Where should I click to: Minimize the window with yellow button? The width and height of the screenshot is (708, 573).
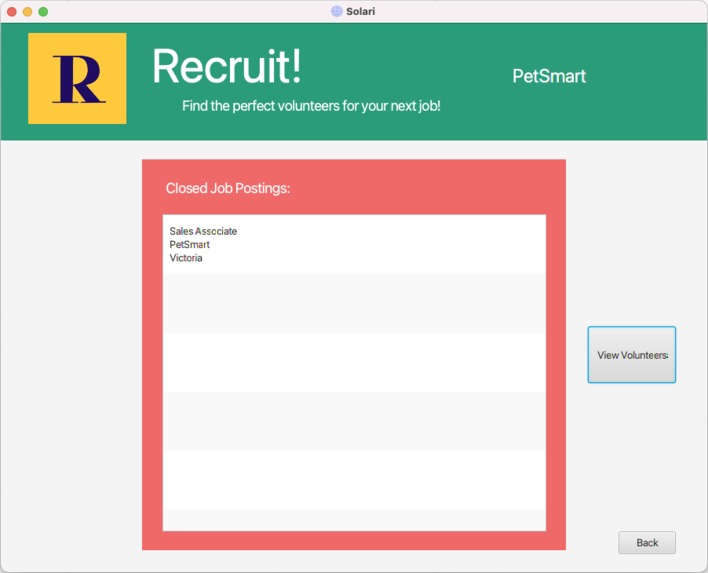(28, 12)
